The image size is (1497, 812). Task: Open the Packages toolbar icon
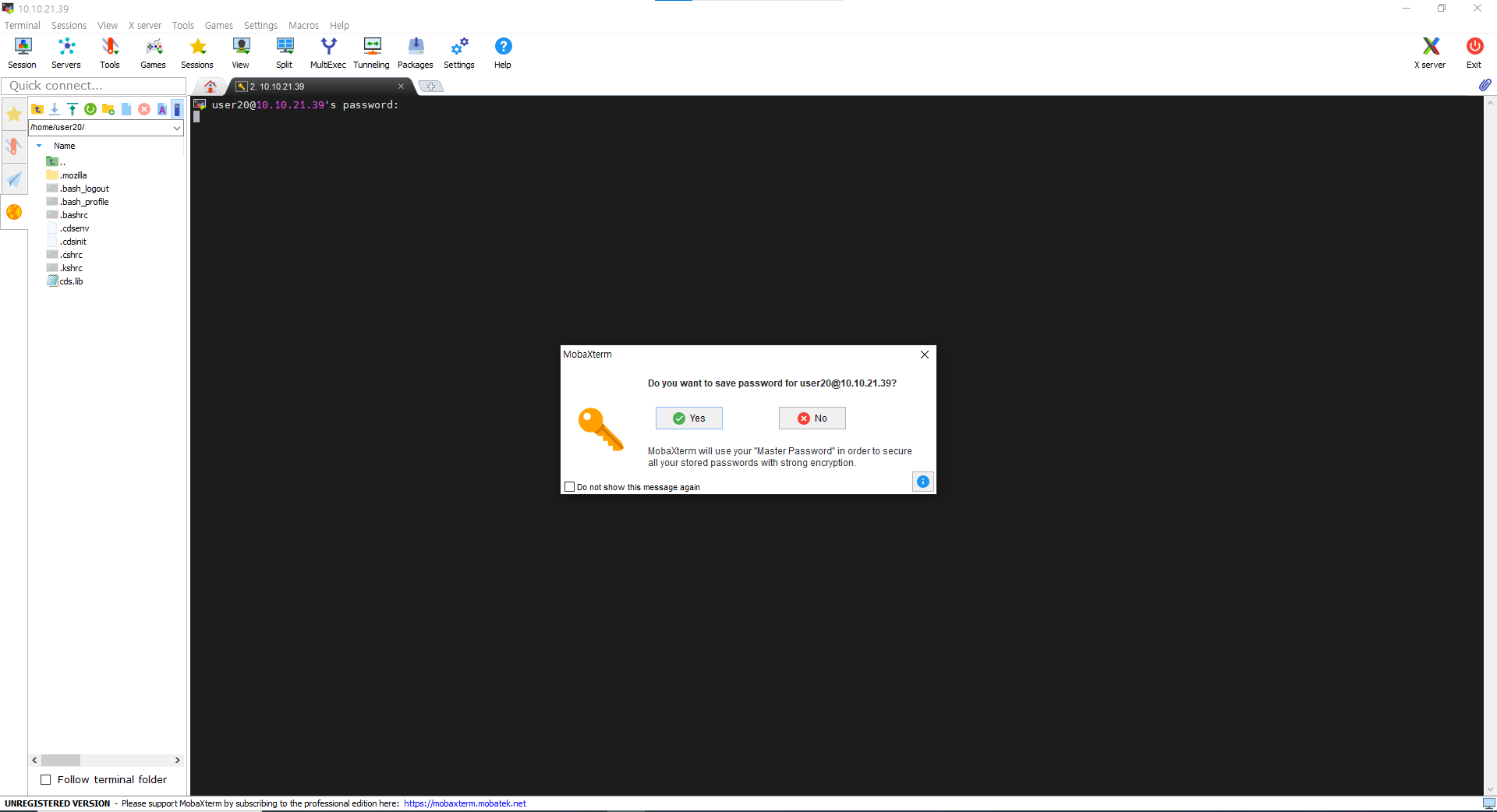pyautogui.click(x=416, y=53)
